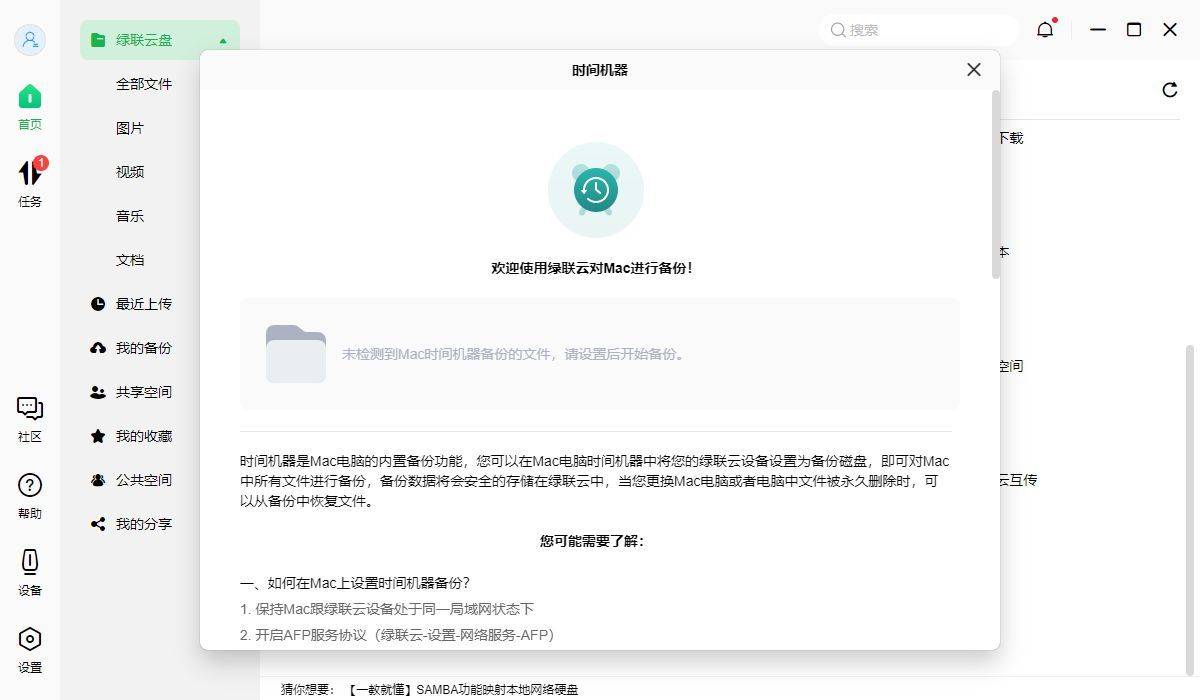This screenshot has height=700, width=1200.
Task: Click the 公共空间 group icon
Action: click(x=98, y=480)
